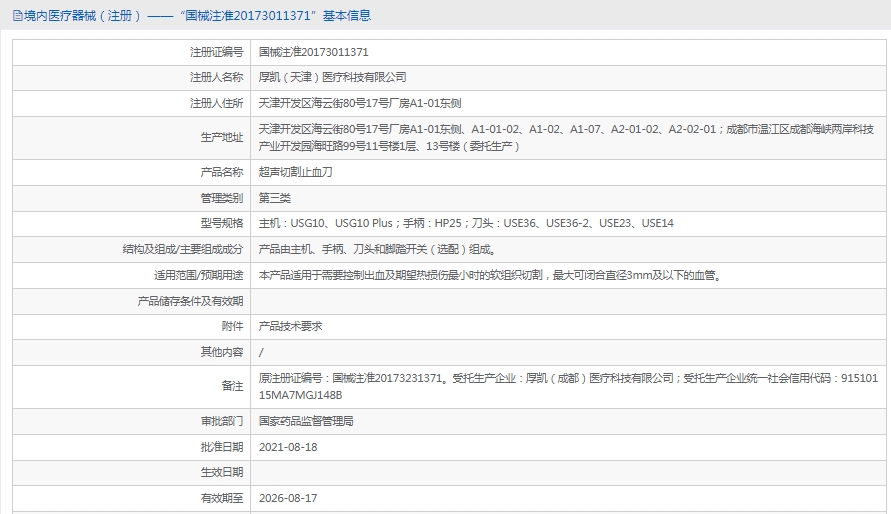Select the approval date 2021-08-18
Screen dimensions: 891x514
coord(288,448)
